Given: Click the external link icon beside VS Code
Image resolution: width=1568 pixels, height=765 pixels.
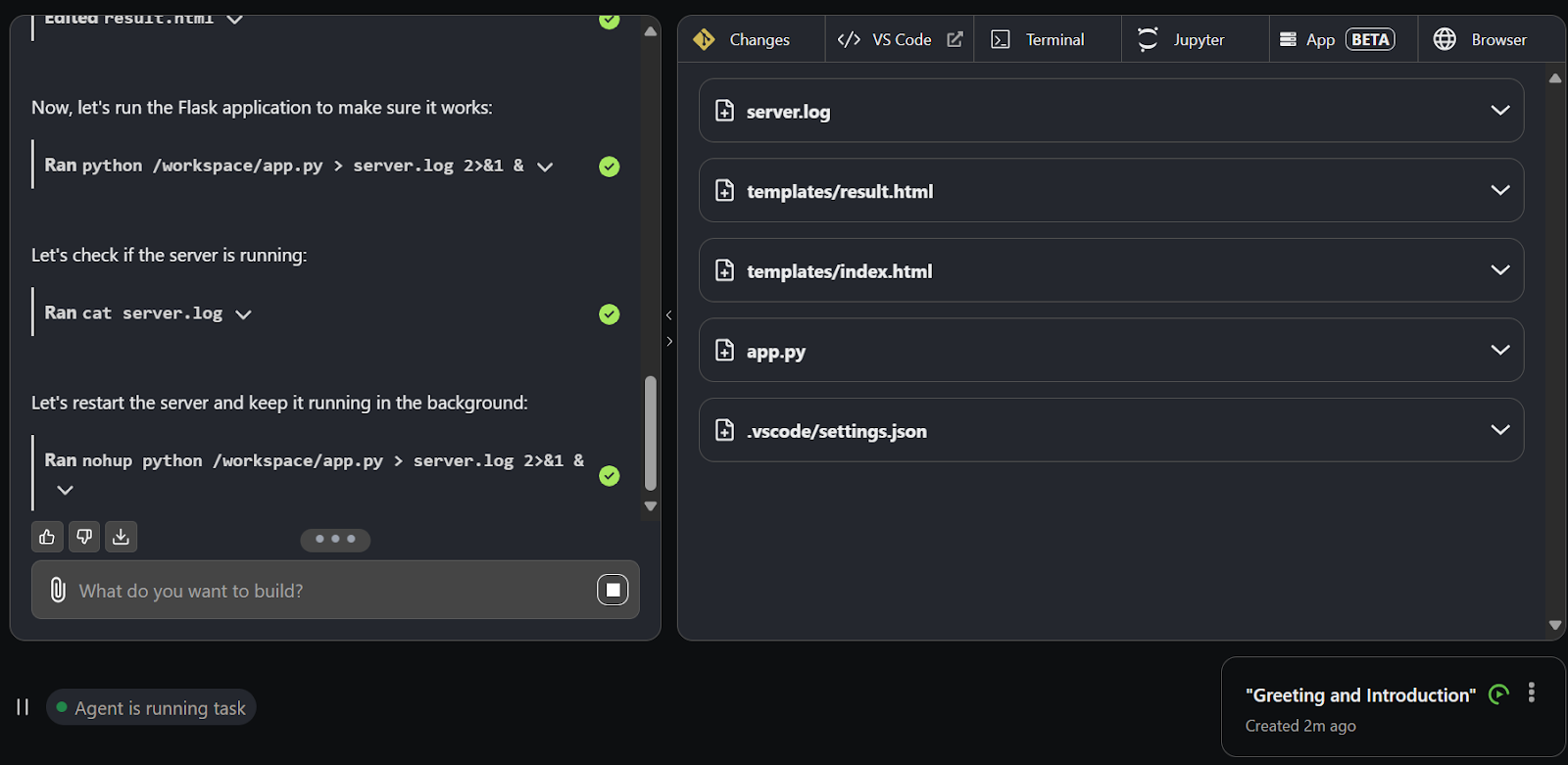Looking at the screenshot, I should [955, 39].
